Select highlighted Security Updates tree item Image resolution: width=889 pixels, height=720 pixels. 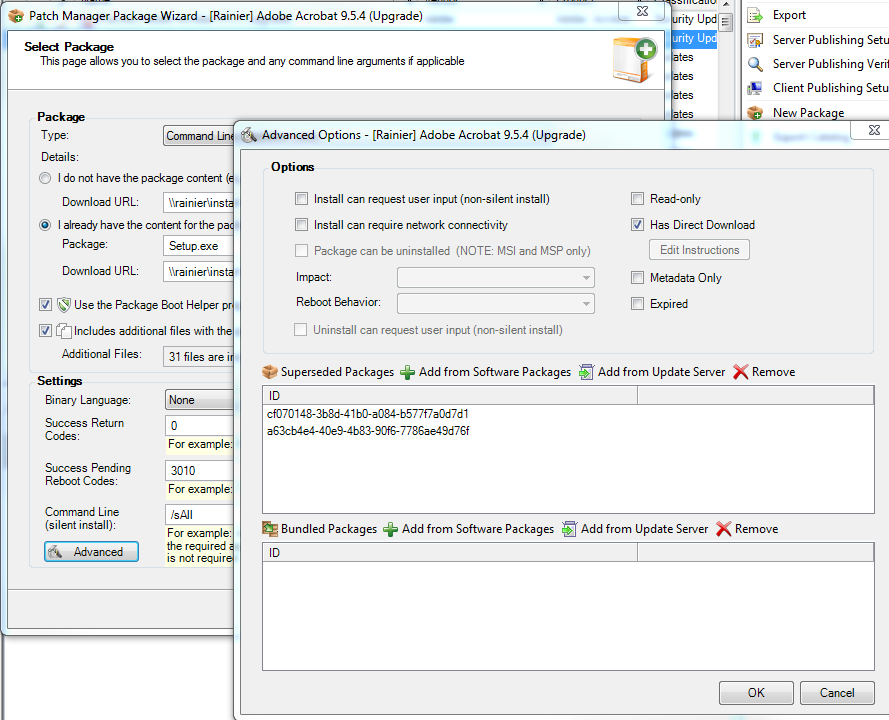coord(693,38)
